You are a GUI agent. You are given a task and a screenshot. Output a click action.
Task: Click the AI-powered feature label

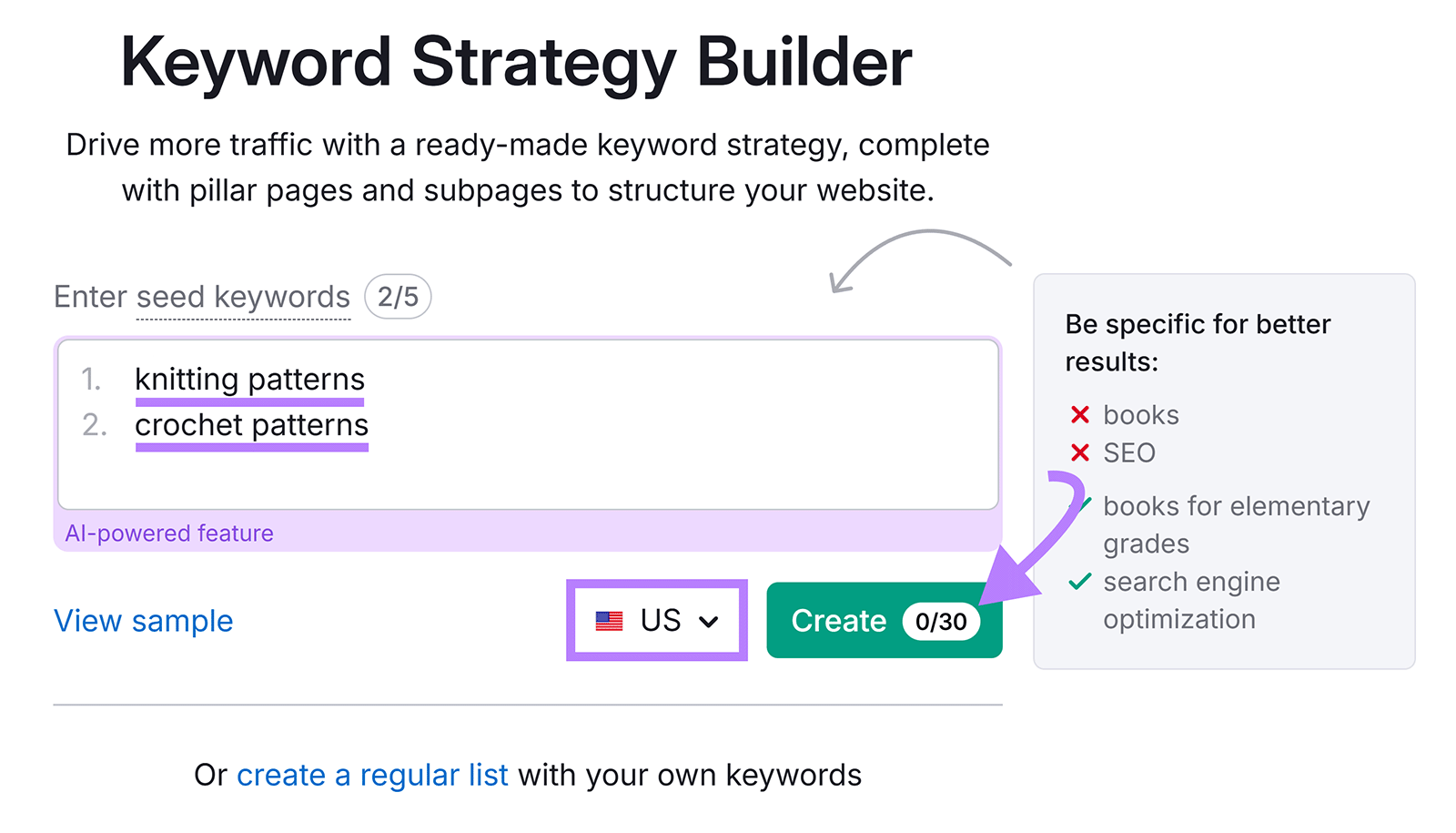169,533
